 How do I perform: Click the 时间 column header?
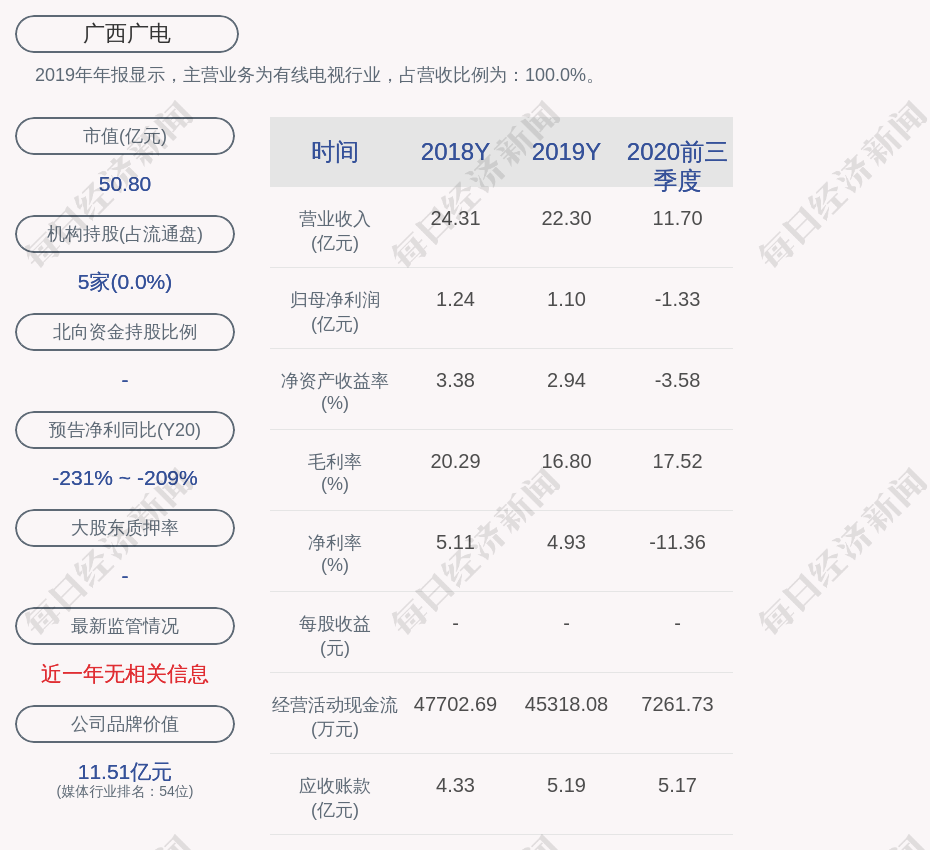(335, 152)
